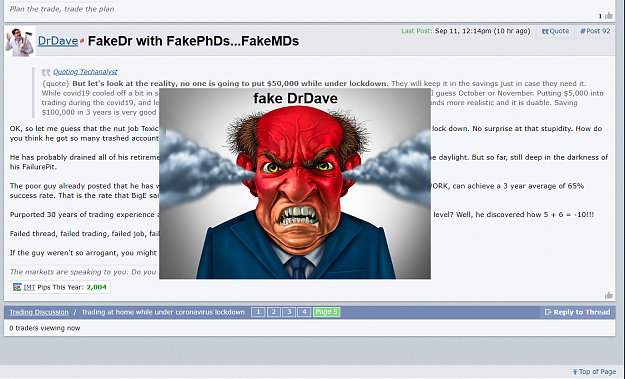This screenshot has height=379, width=625.
Task: Click the Top of Page link
Action: [594, 371]
